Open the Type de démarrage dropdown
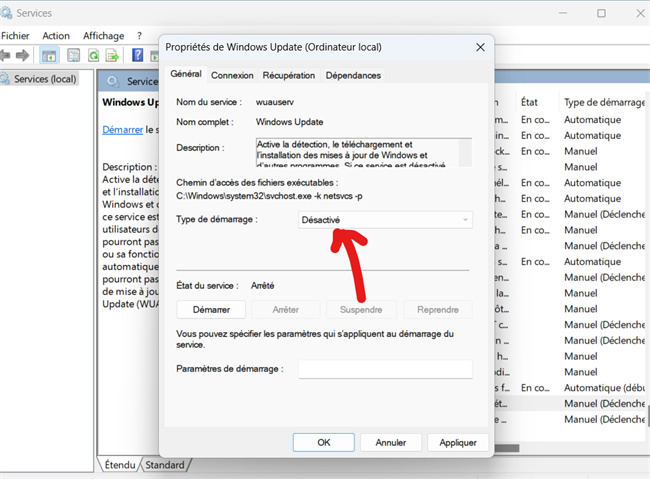Viewport: 650px width, 479px height. 385,220
